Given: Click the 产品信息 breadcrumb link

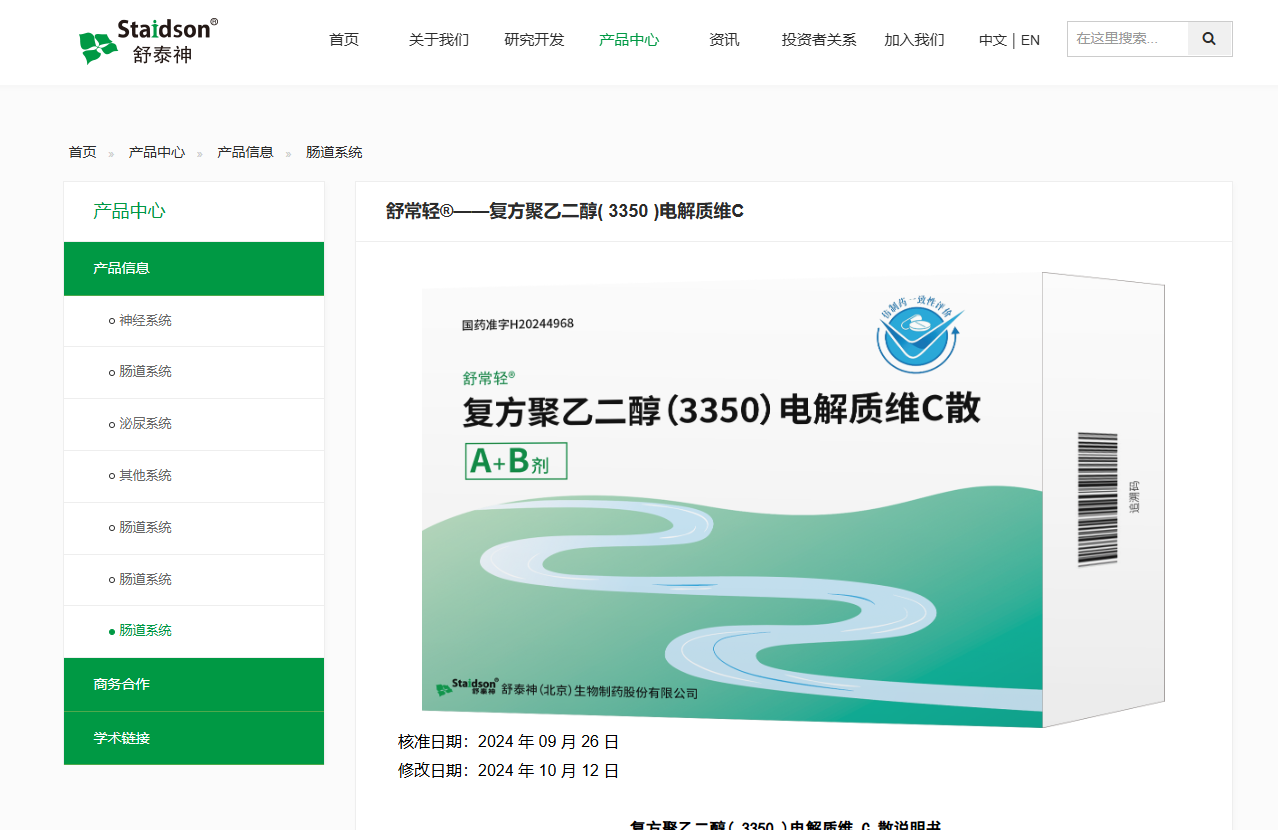Looking at the screenshot, I should pyautogui.click(x=245, y=152).
